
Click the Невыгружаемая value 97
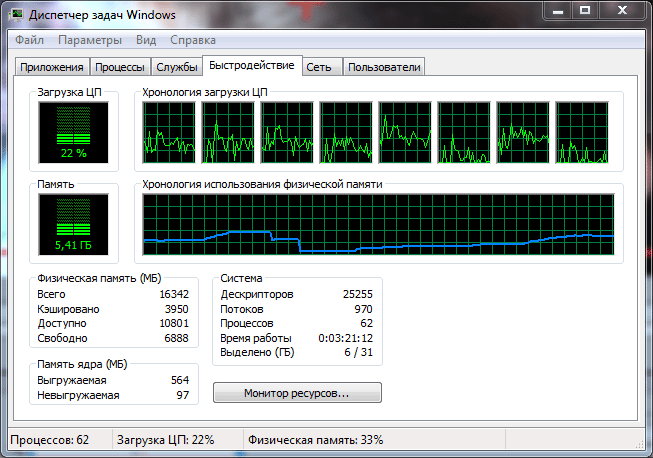(x=183, y=395)
